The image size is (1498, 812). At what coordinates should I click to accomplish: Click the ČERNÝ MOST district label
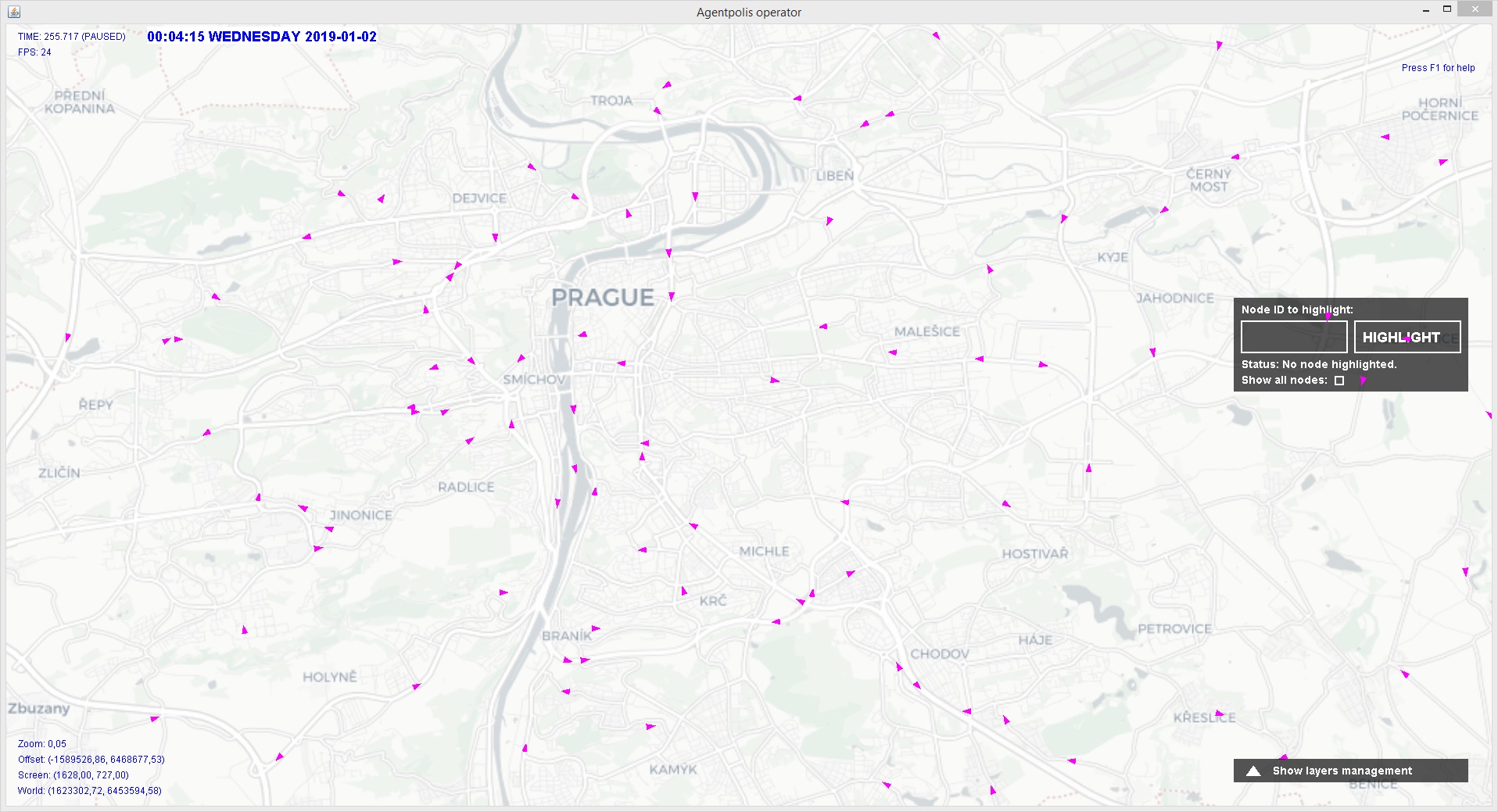1209,181
